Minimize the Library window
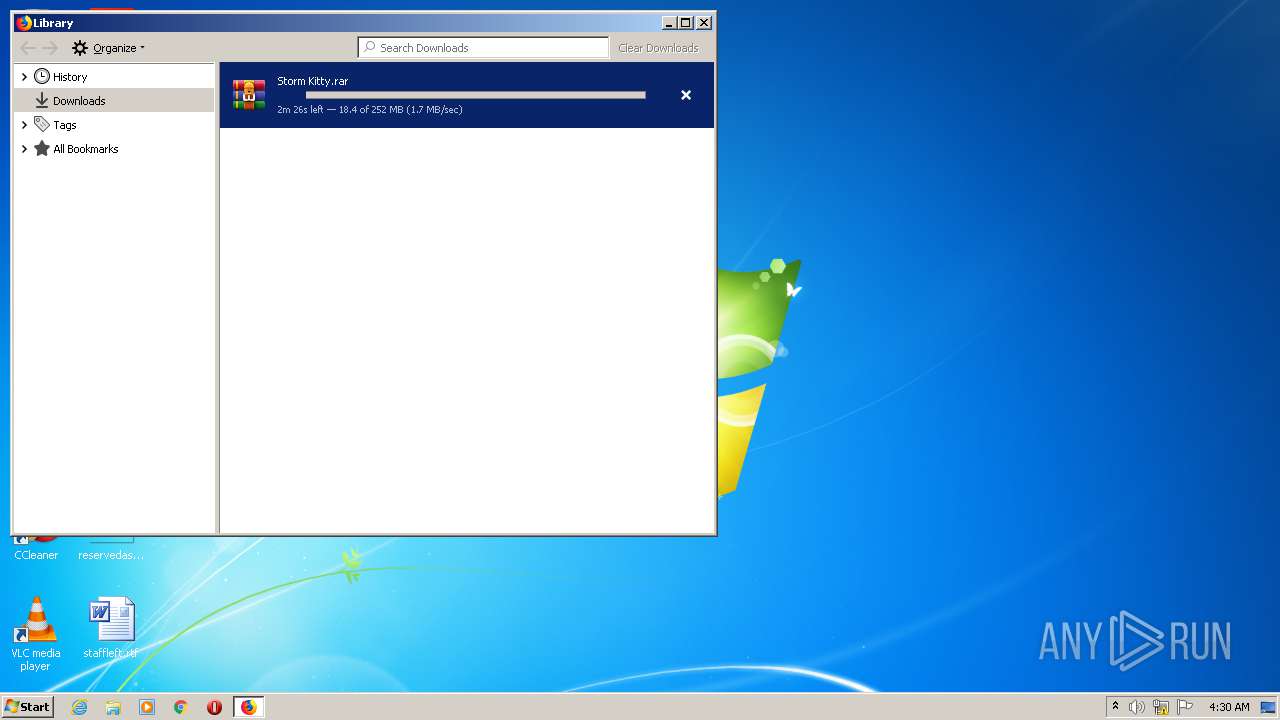This screenshot has width=1280, height=720. point(668,22)
